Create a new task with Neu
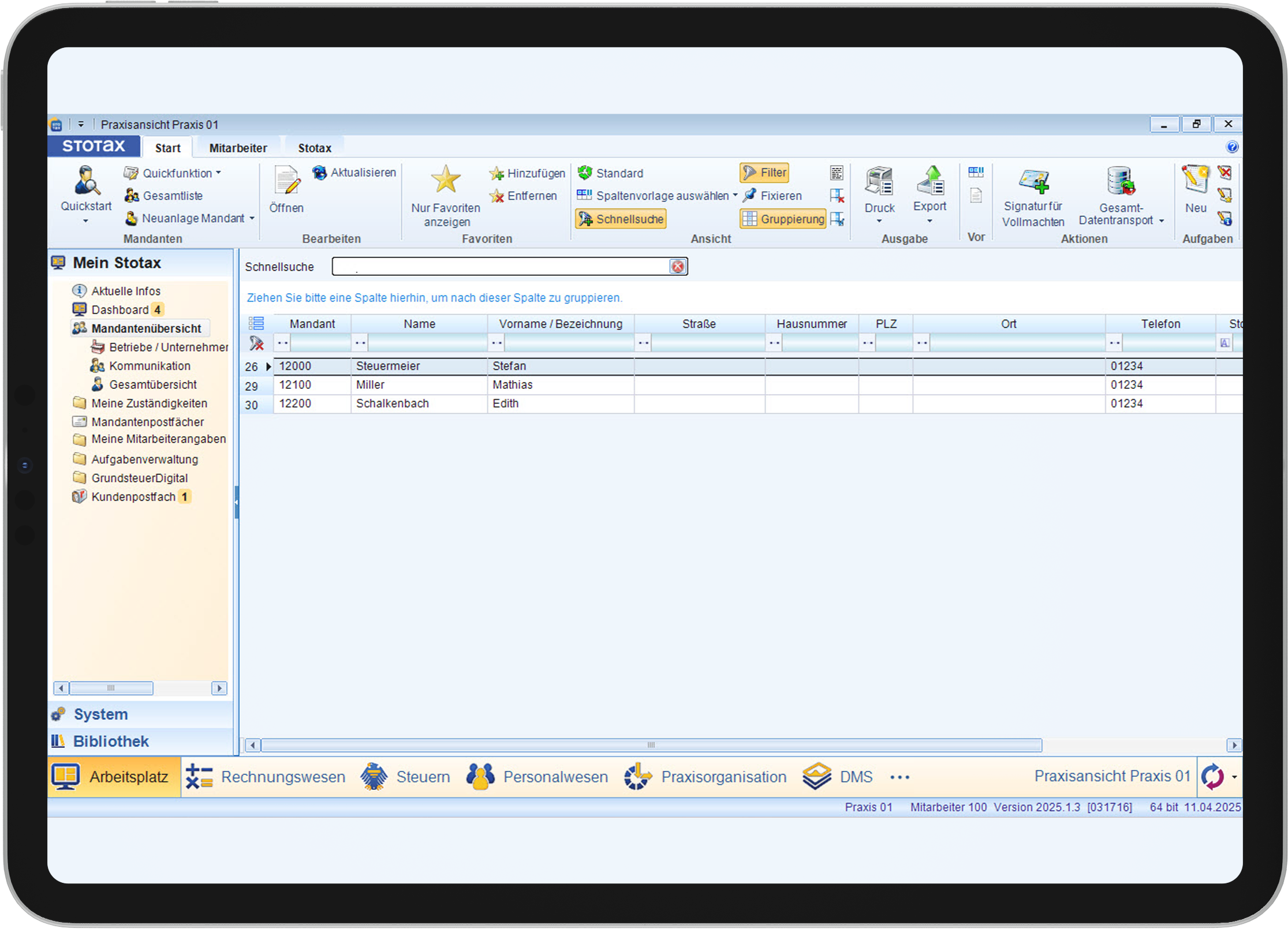 tap(1195, 189)
